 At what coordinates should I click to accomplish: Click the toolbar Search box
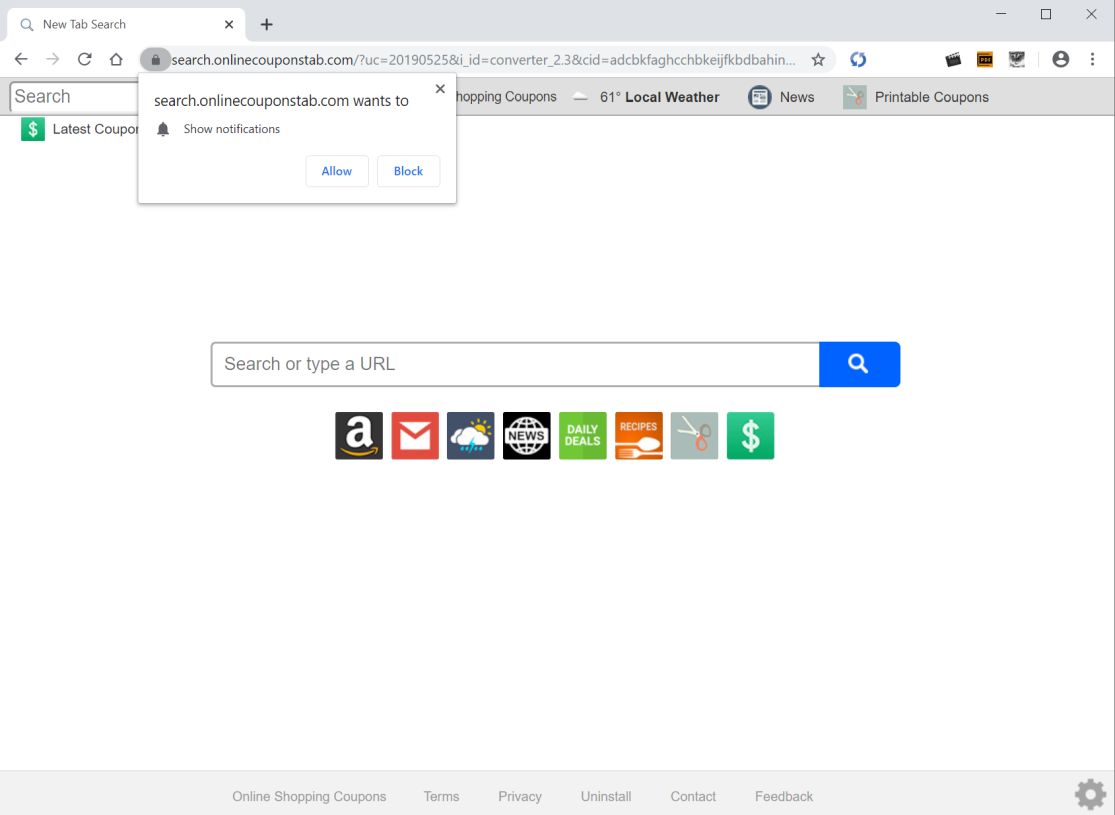[74, 97]
